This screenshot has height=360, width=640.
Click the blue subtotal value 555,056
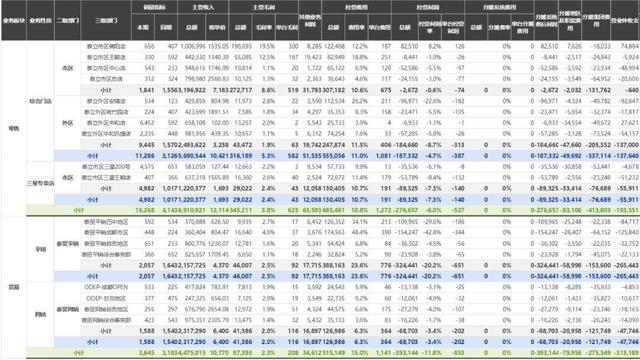point(334,156)
